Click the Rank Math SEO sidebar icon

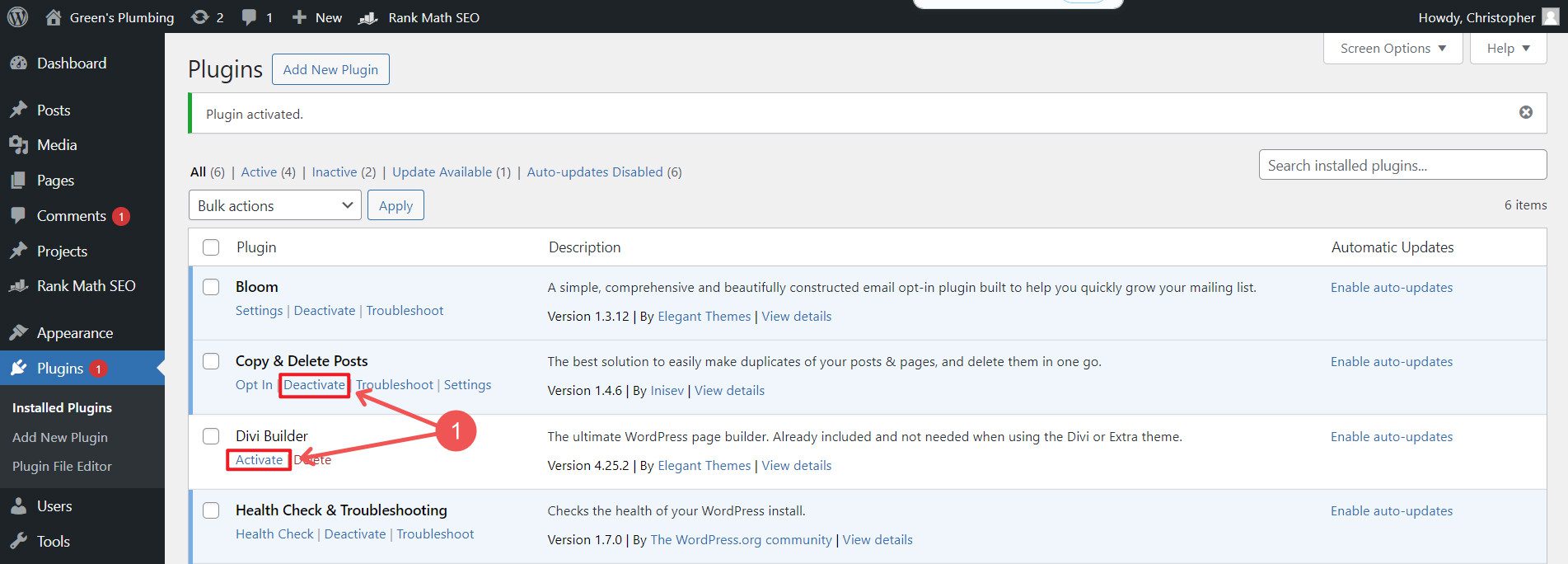pos(18,286)
